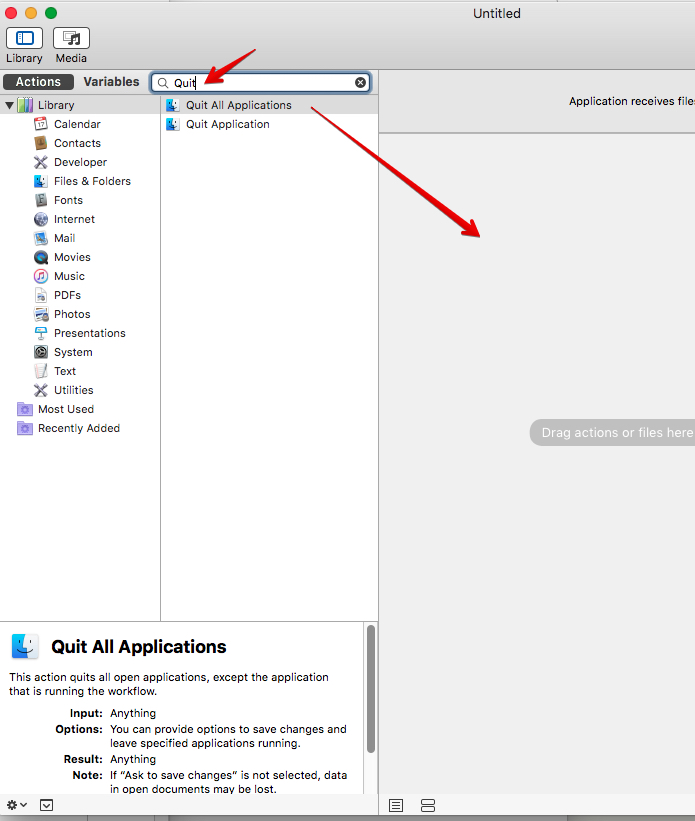Screen dimensions: 695x821
Task: Click the 'Application receives files' header text
Action: tap(632, 101)
